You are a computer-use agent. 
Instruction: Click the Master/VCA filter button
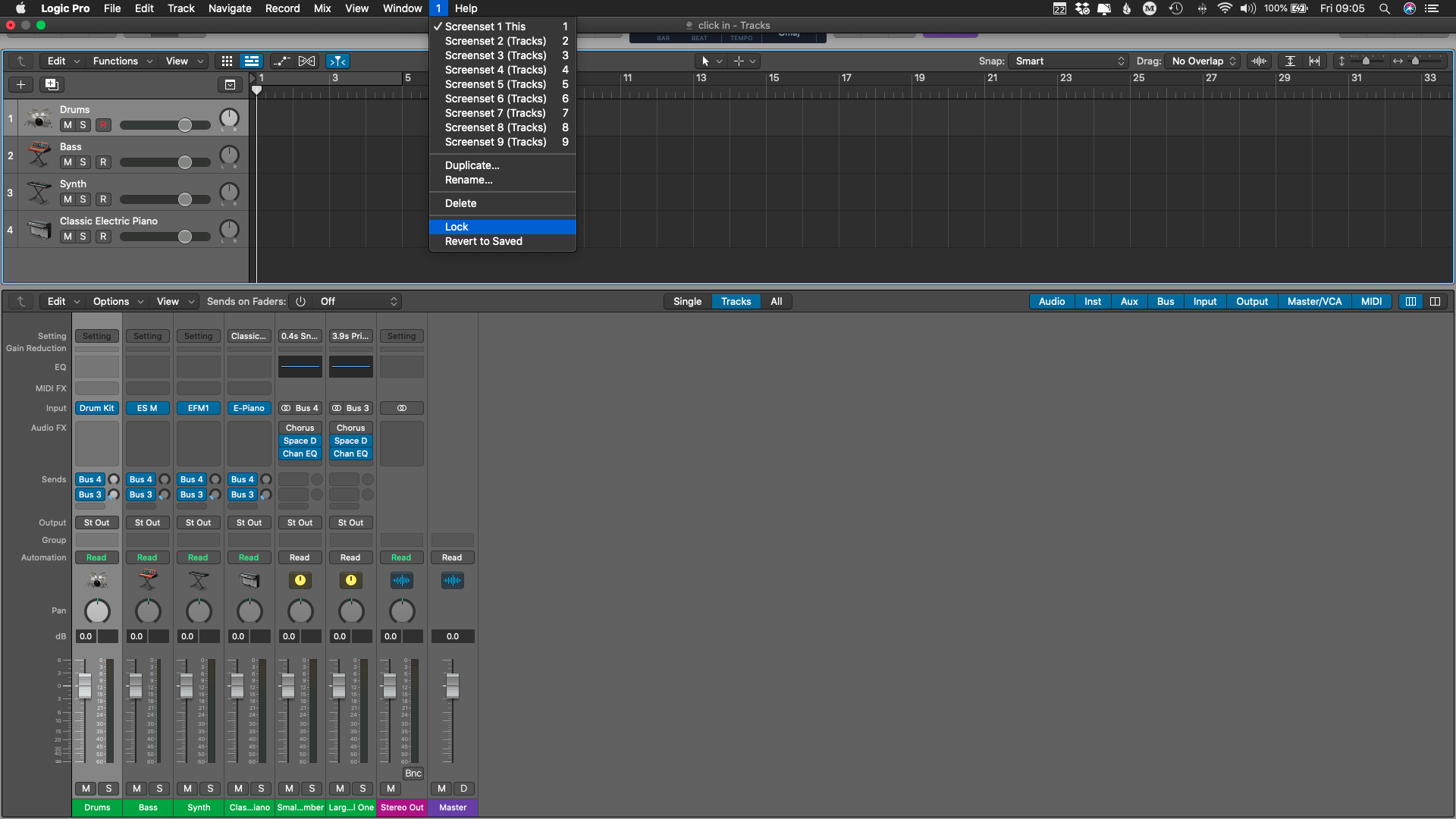click(x=1314, y=301)
